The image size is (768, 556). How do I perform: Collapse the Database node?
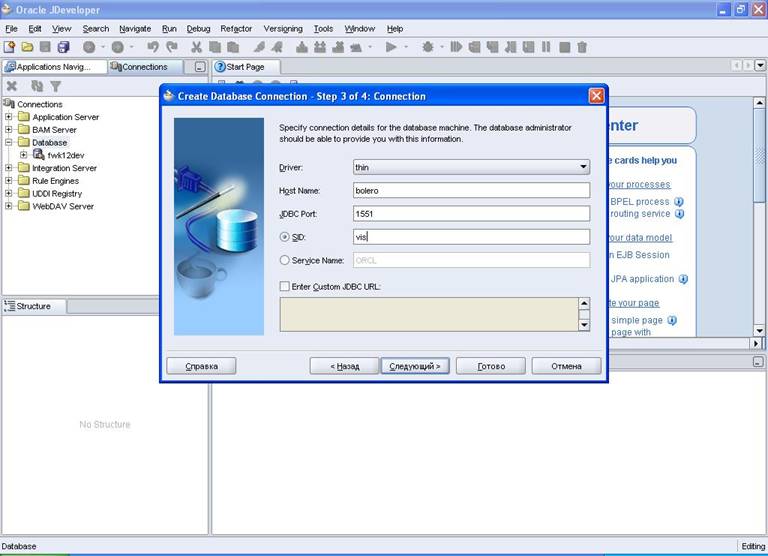(x=8, y=142)
